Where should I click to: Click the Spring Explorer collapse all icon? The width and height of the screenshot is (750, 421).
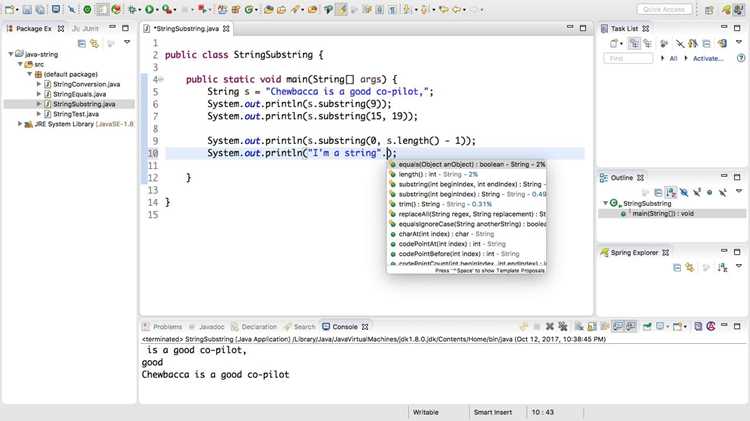click(x=677, y=267)
